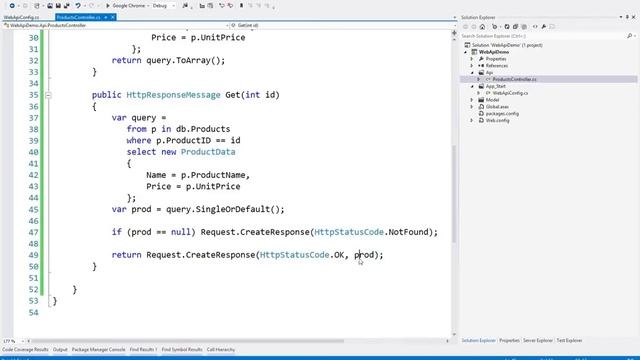The width and height of the screenshot is (640, 360).
Task: Click ProductData type name on line 40
Action: point(208,152)
